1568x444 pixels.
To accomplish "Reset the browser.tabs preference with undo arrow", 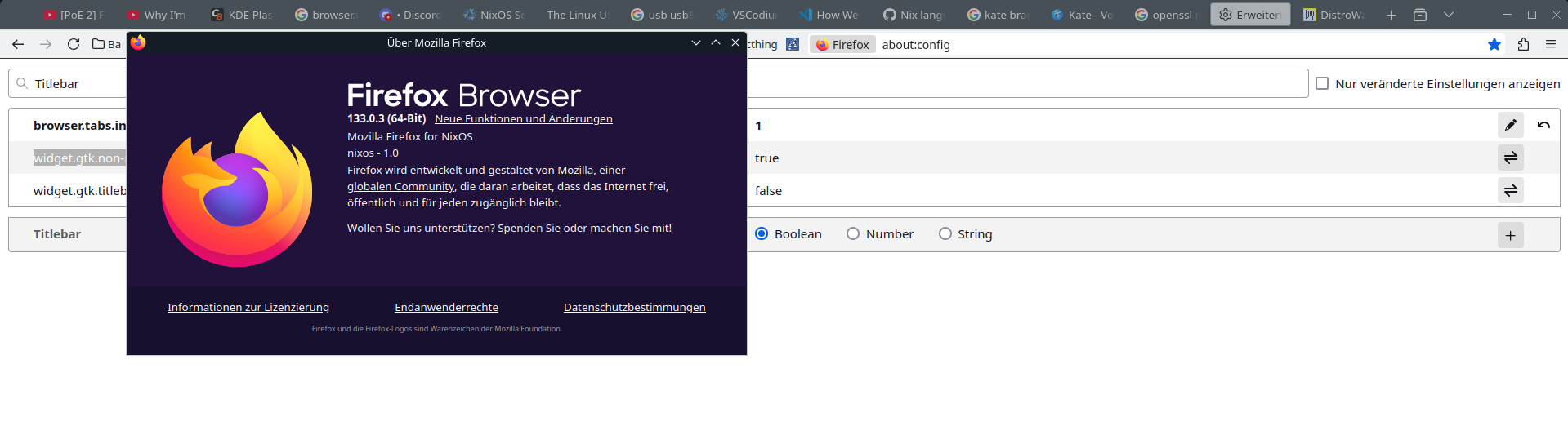I will (x=1543, y=125).
